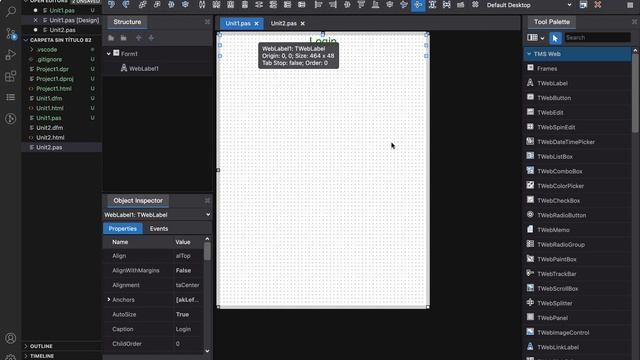Image resolution: width=640 pixels, height=360 pixels.
Task: Select the pointer tool in Tool Palette
Action: [555, 38]
